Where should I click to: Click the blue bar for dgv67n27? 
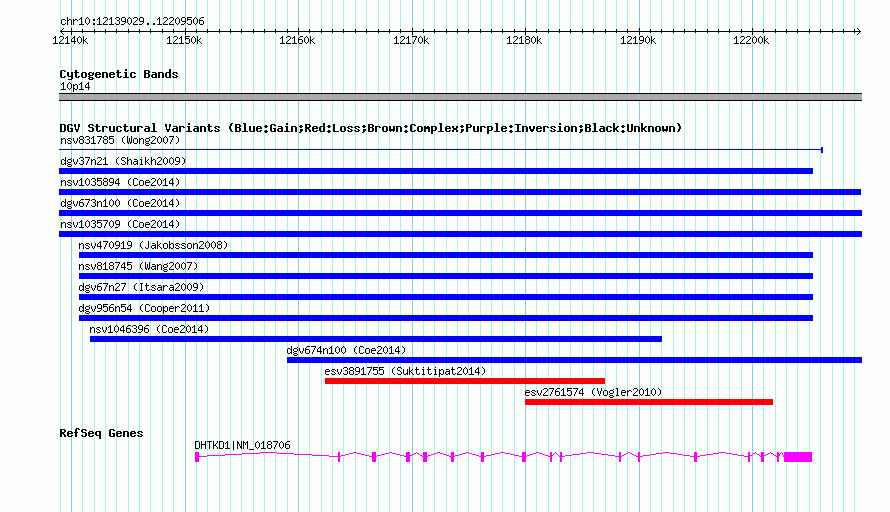point(446,297)
